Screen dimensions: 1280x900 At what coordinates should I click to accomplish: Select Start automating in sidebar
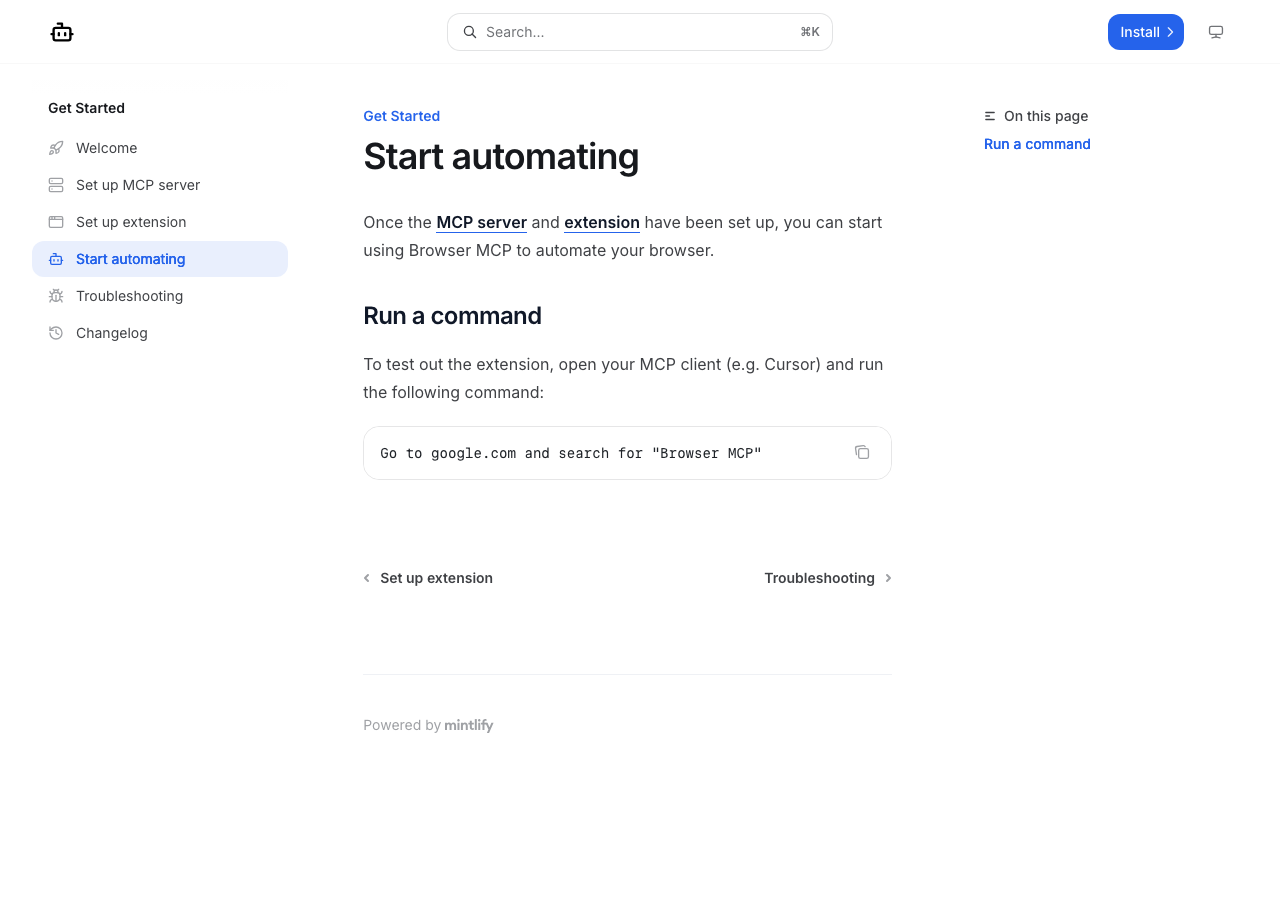click(160, 259)
